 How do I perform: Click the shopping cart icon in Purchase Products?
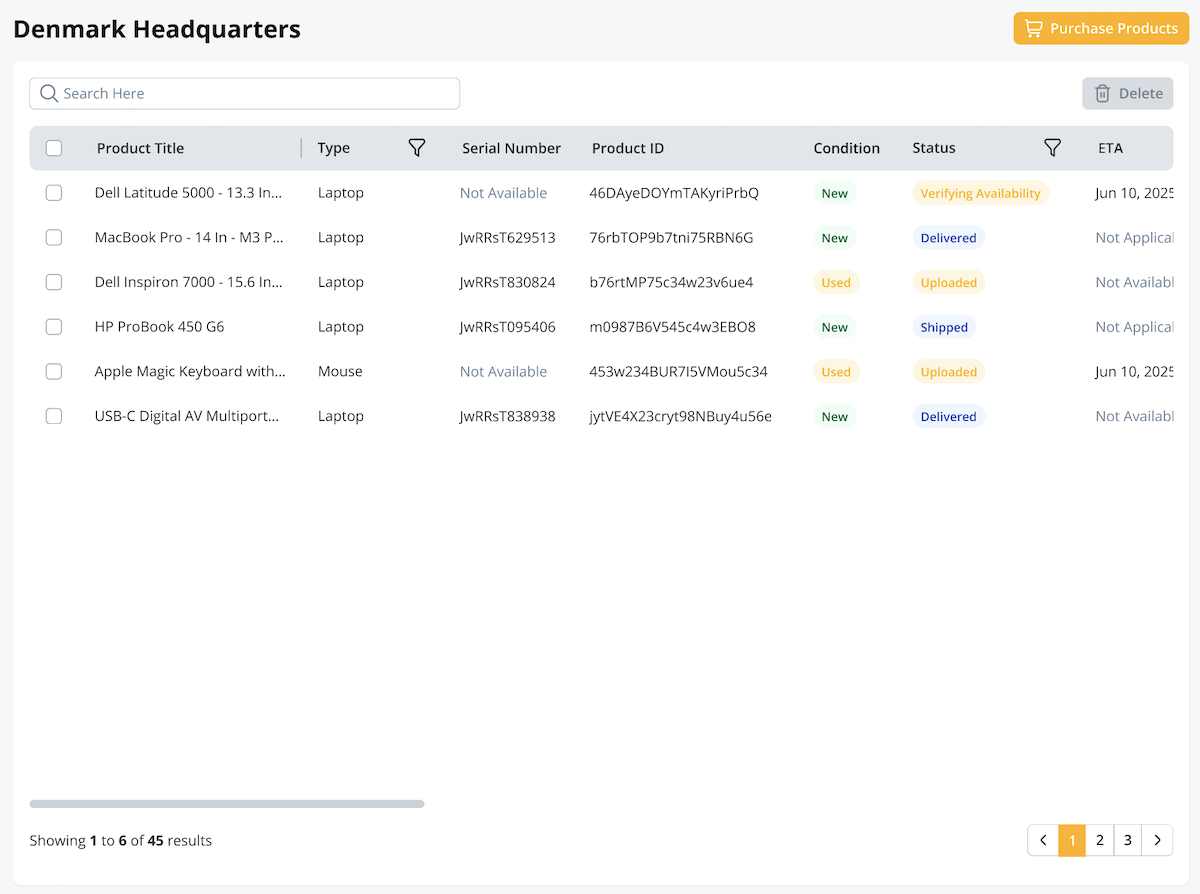[x=1034, y=28]
